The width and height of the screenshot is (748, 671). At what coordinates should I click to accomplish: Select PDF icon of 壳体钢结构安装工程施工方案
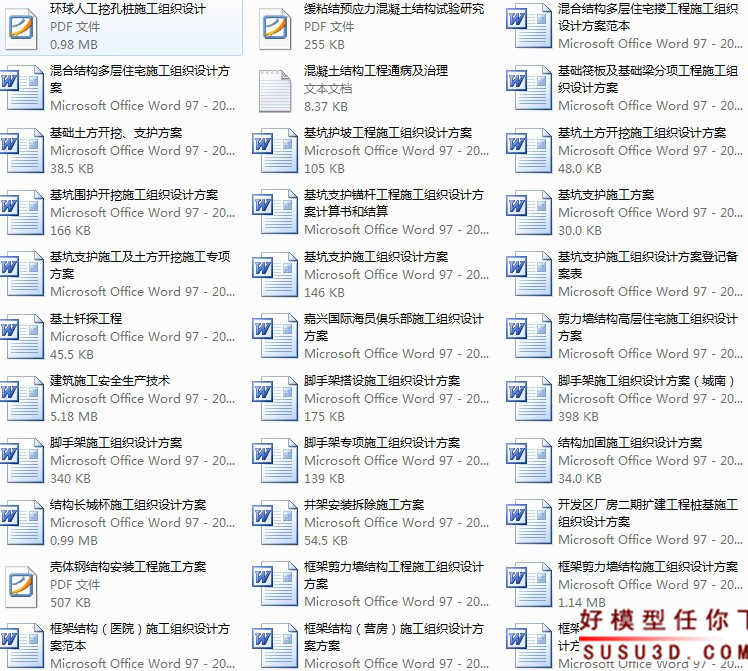(21, 586)
